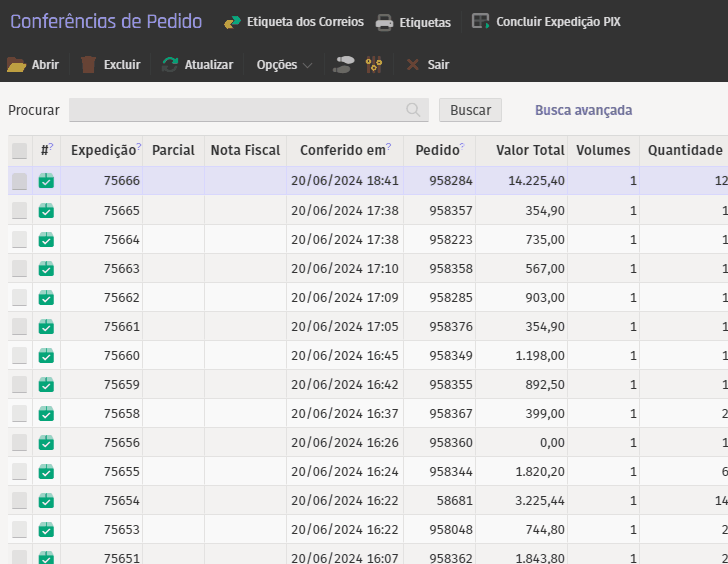Click the yellow sliders icon in toolbar
Viewport: 728px width, 564px height.
pyautogui.click(x=374, y=65)
